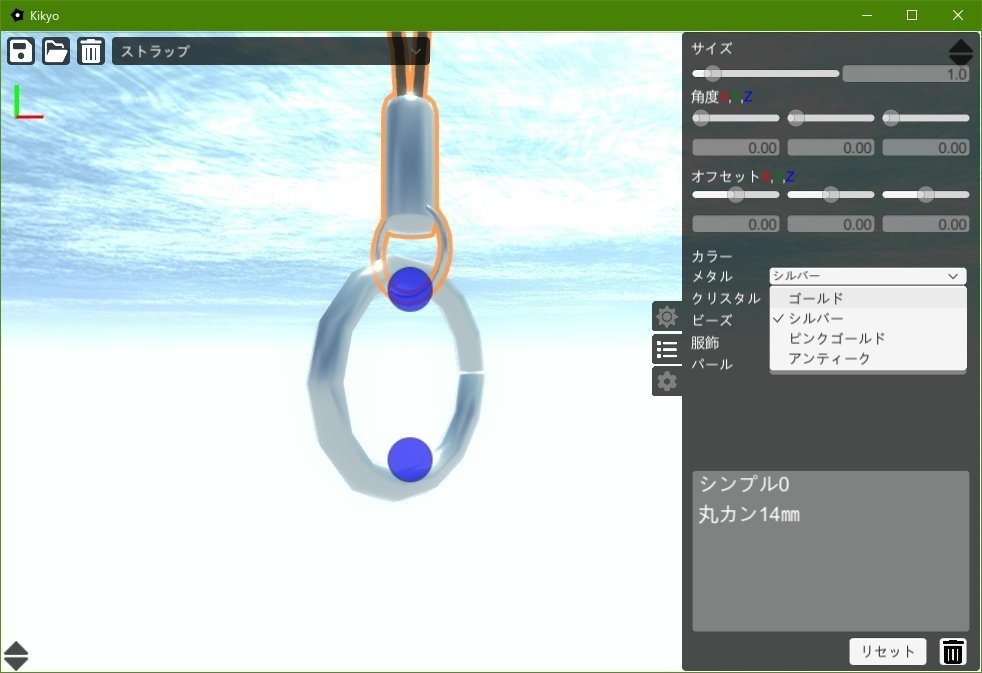
Task: Click the trash icon beside リセット
Action: click(953, 652)
